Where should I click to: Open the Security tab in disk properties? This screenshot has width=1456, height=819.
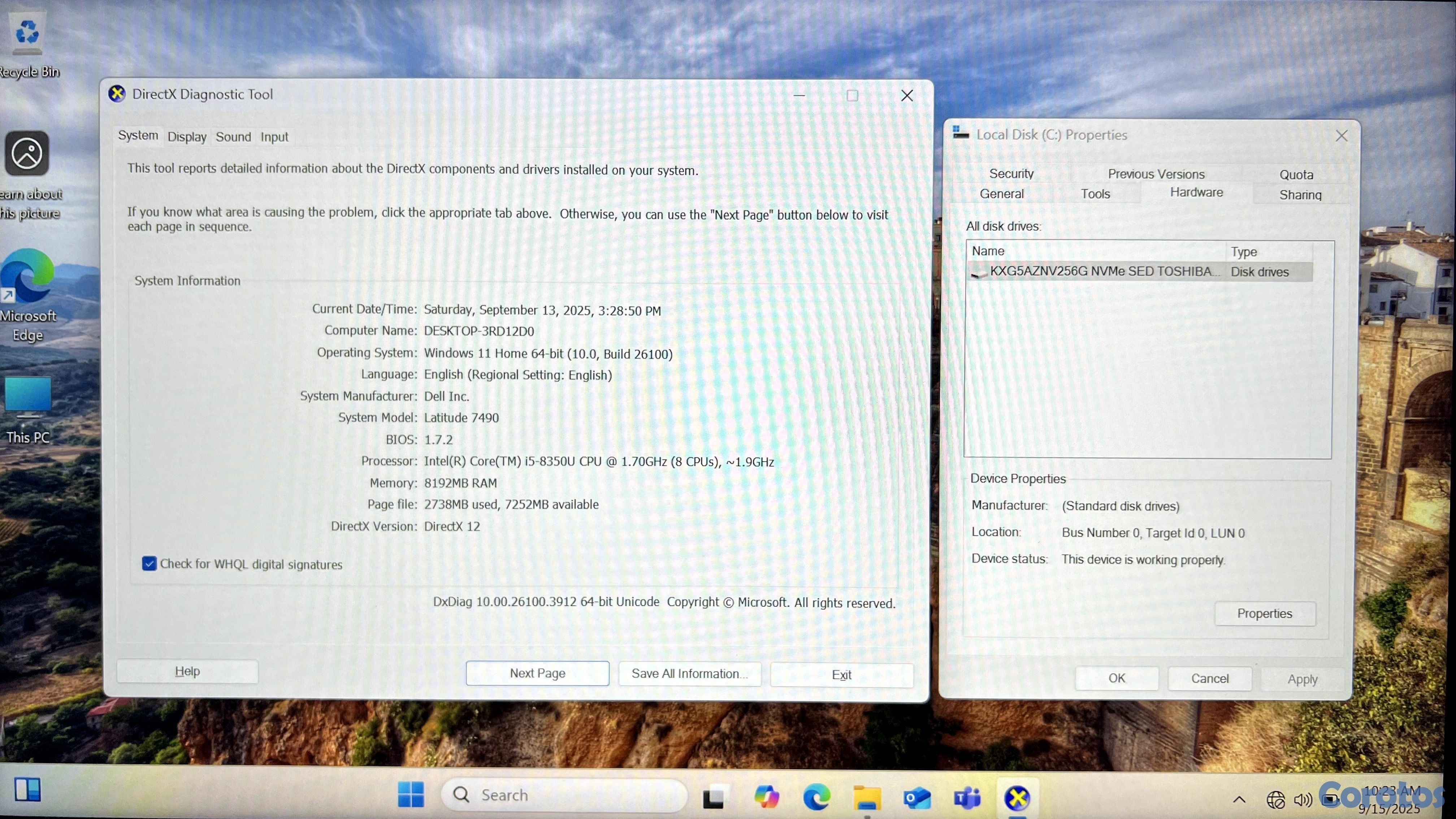1011,174
